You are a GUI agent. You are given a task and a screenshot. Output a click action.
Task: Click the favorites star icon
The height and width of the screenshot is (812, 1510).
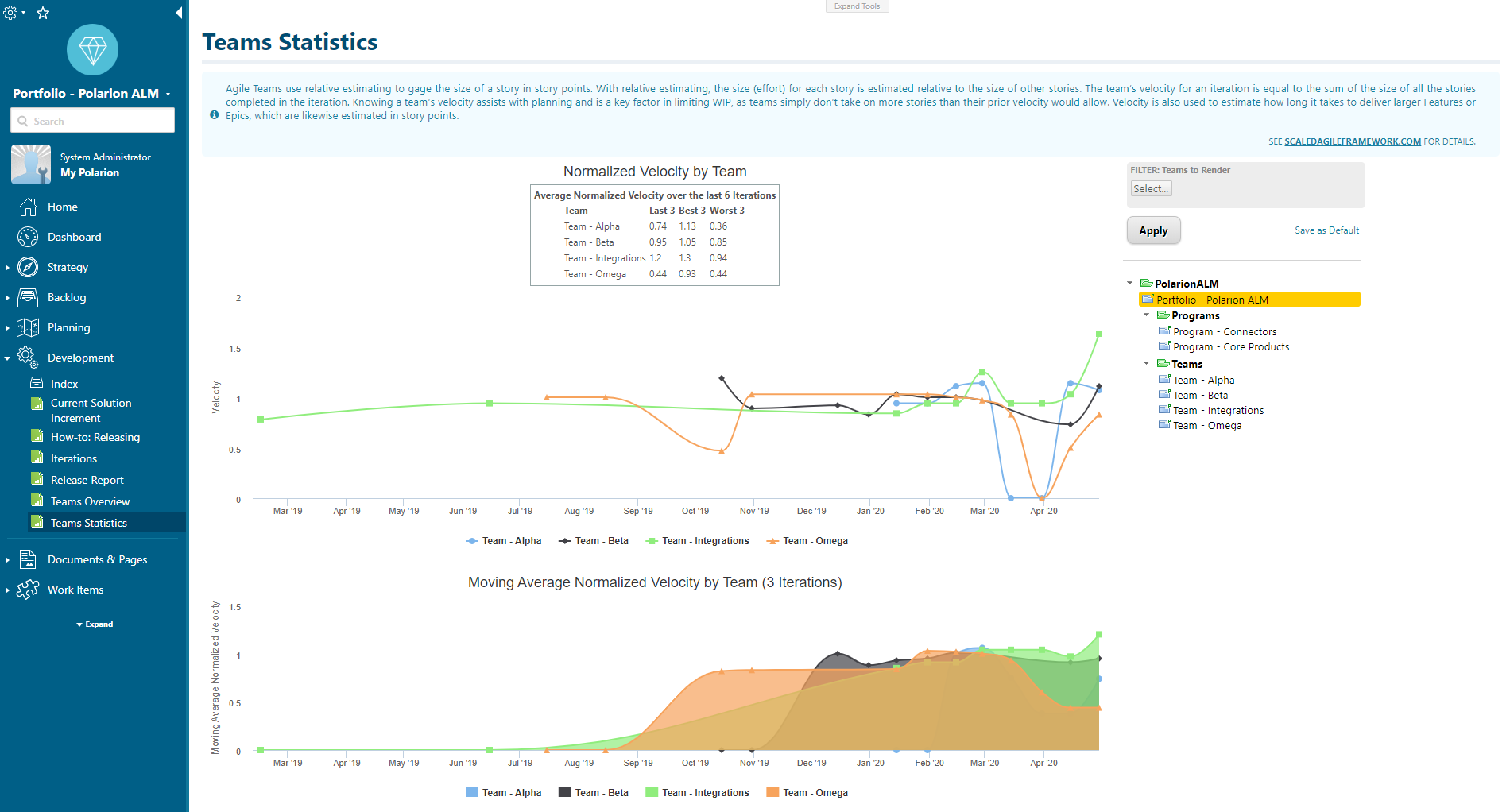coord(43,13)
